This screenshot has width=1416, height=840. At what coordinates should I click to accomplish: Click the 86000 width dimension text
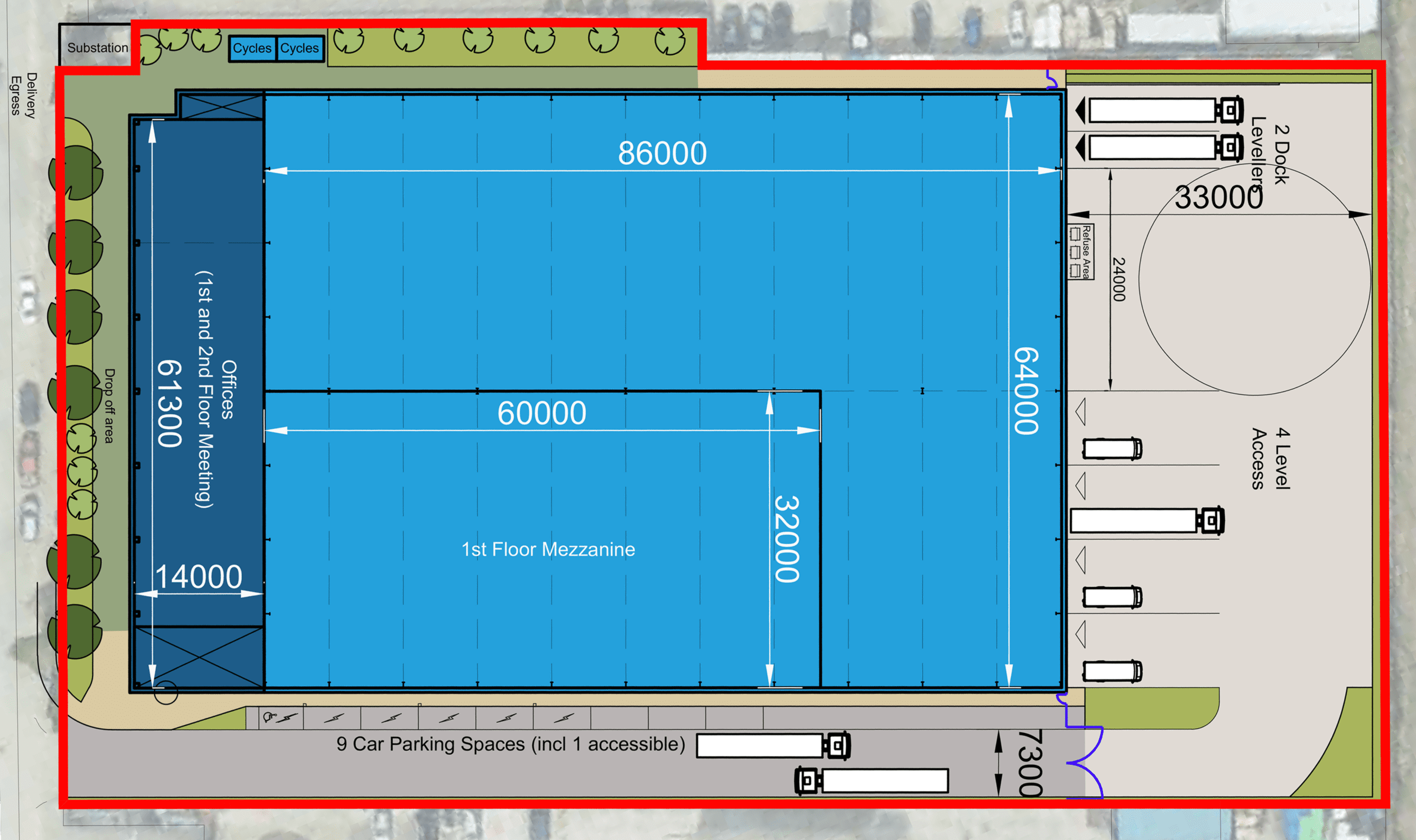click(x=662, y=153)
